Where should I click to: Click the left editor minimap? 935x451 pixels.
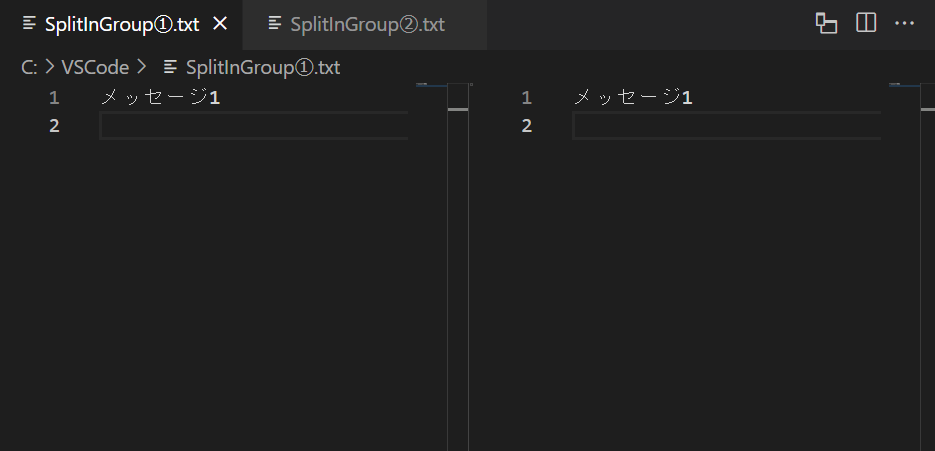point(431,267)
